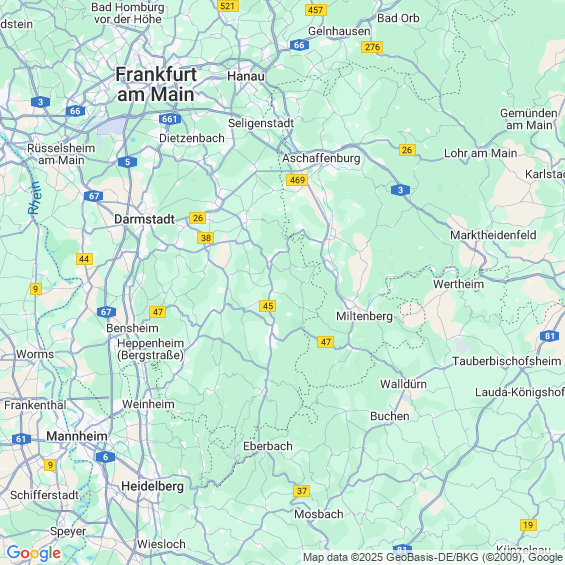
Task: Click the Heidelberg label on map
Action: tap(152, 486)
